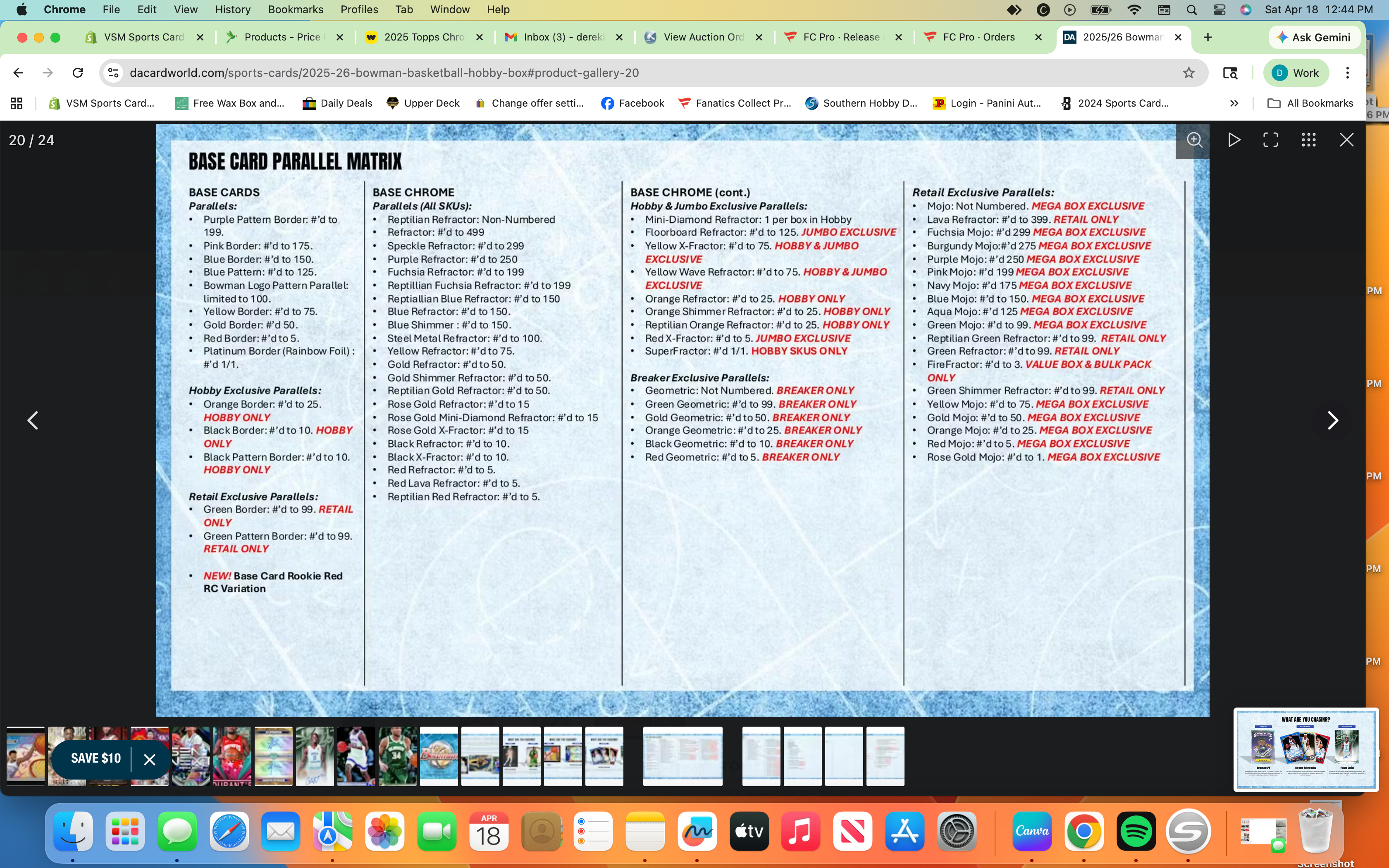Open Calendar from the Dock
The image size is (1389, 868).
point(489,831)
